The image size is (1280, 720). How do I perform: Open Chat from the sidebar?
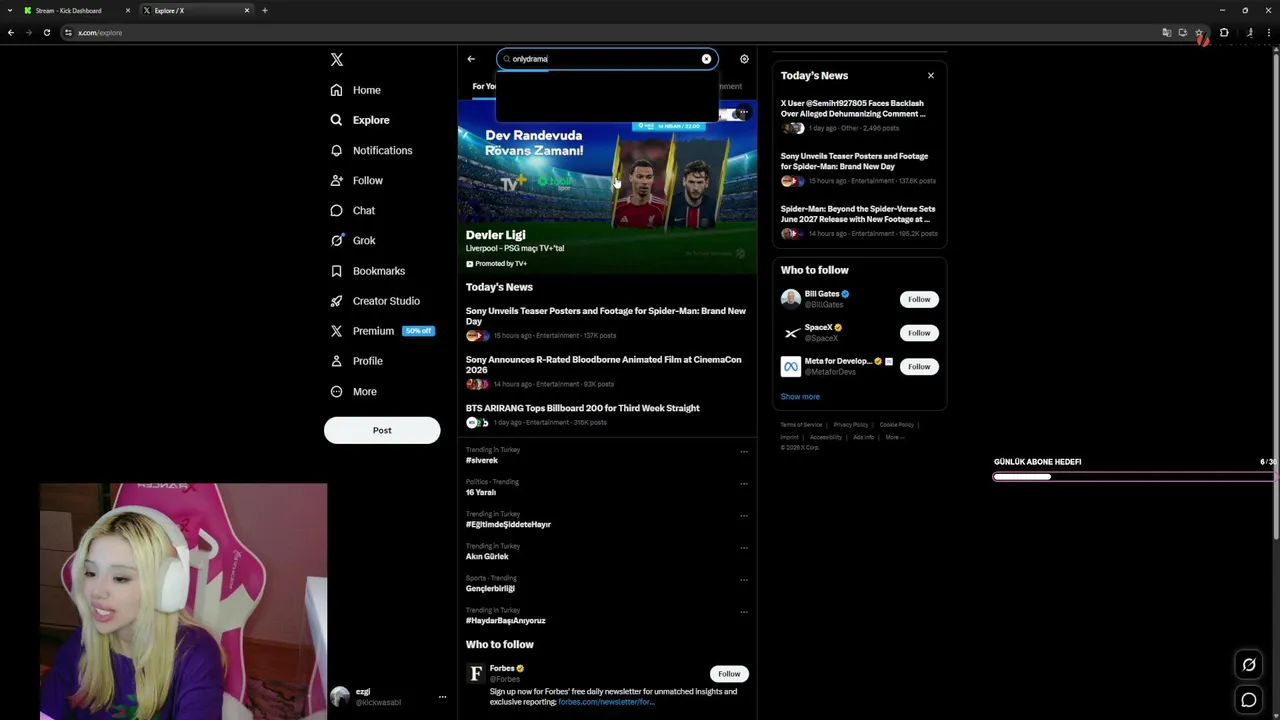point(353,210)
